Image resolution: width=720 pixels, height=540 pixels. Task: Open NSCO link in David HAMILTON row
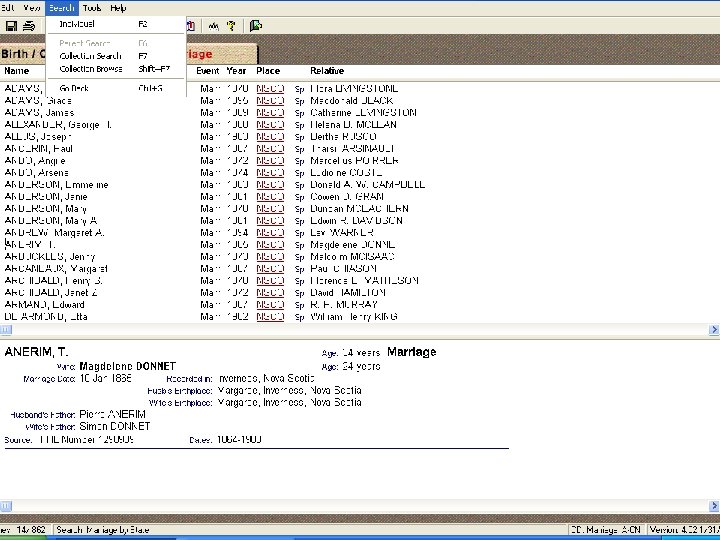point(270,293)
